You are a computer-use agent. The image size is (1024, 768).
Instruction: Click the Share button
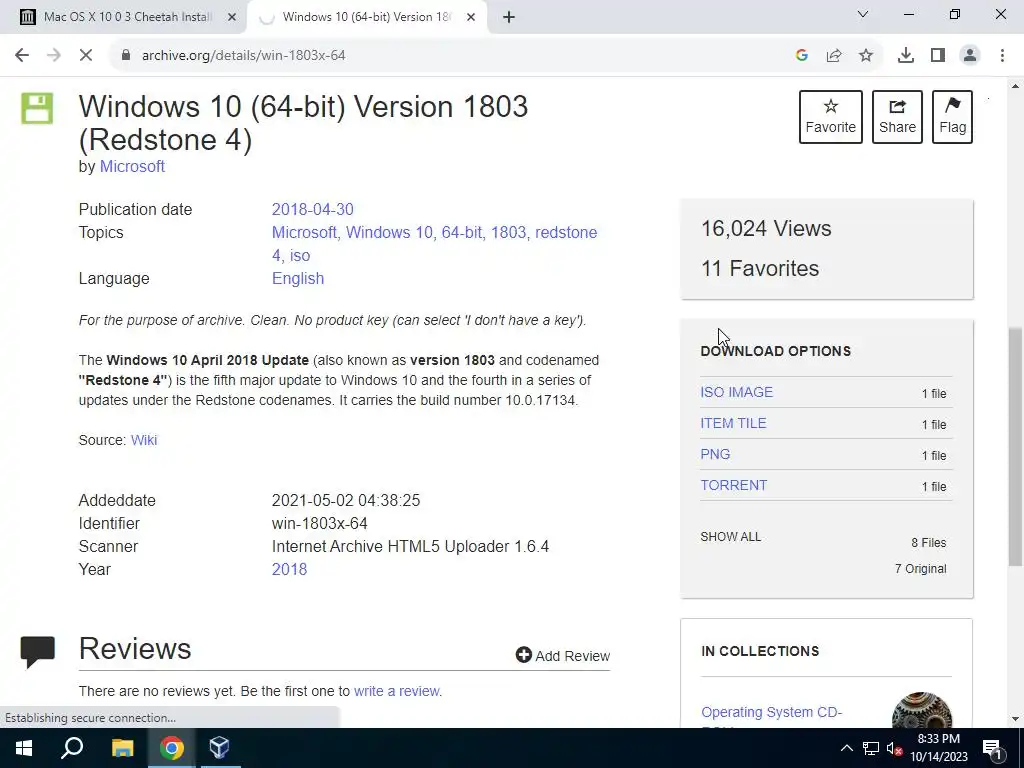897,117
